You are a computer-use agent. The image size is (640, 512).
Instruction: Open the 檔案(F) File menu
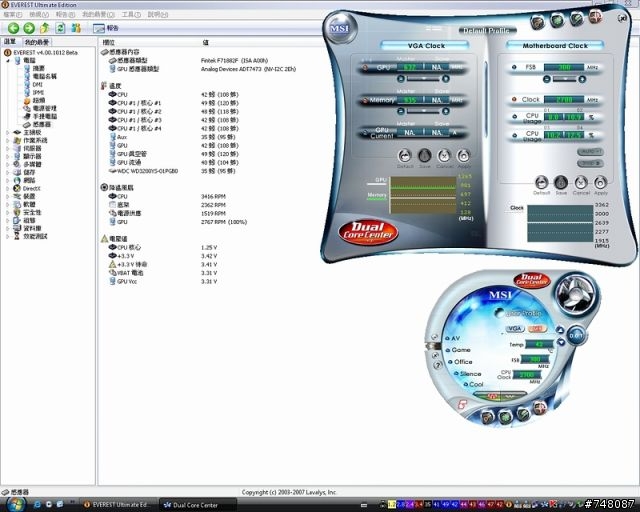pyautogui.click(x=13, y=15)
